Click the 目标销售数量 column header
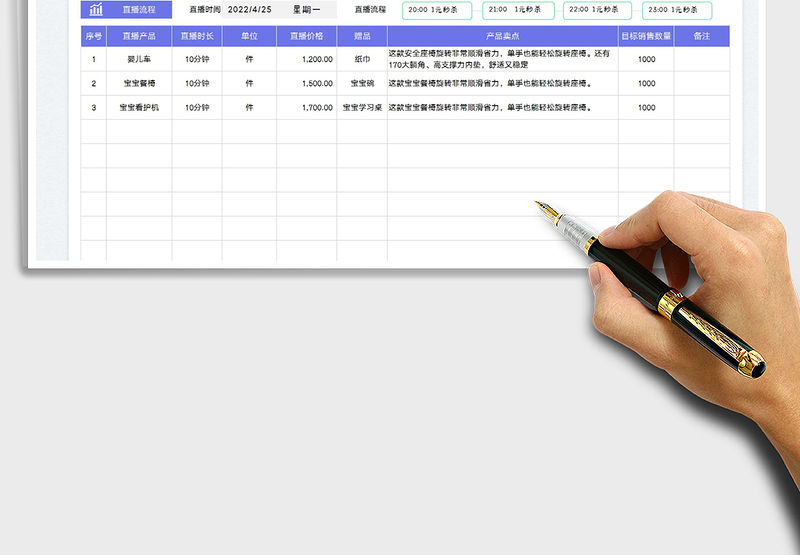800x555 pixels. pos(646,36)
